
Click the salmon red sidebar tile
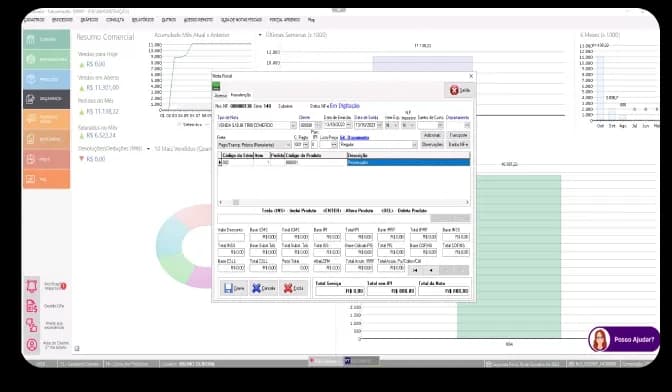click(x=46, y=159)
